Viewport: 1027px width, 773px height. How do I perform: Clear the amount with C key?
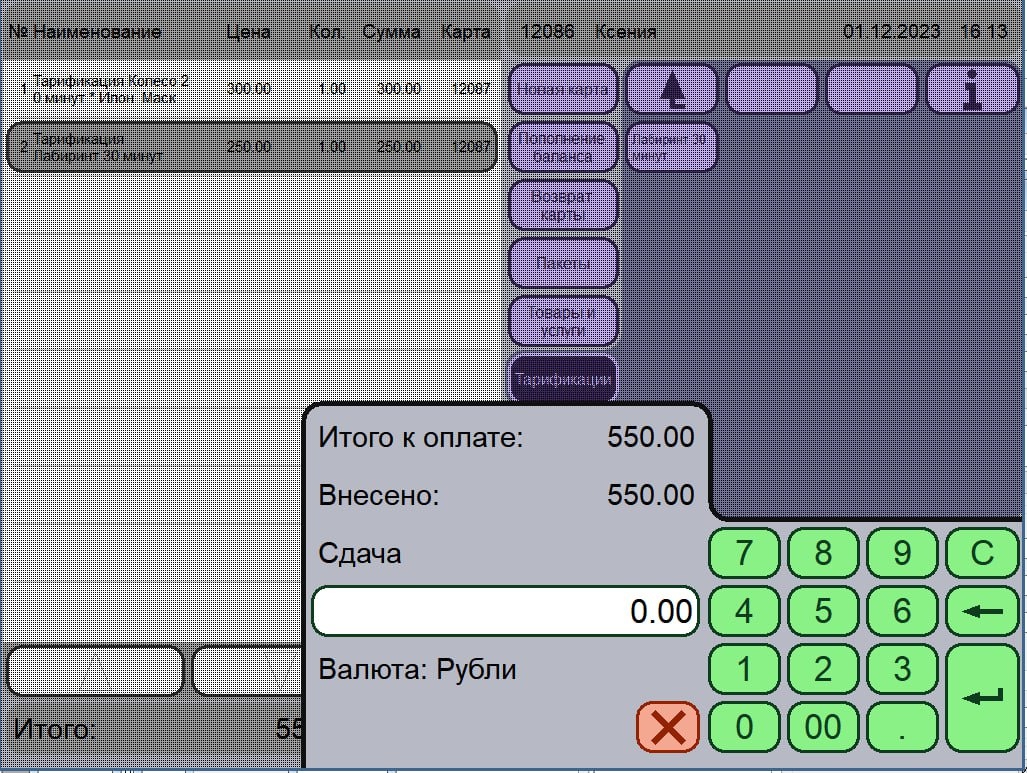click(x=982, y=553)
